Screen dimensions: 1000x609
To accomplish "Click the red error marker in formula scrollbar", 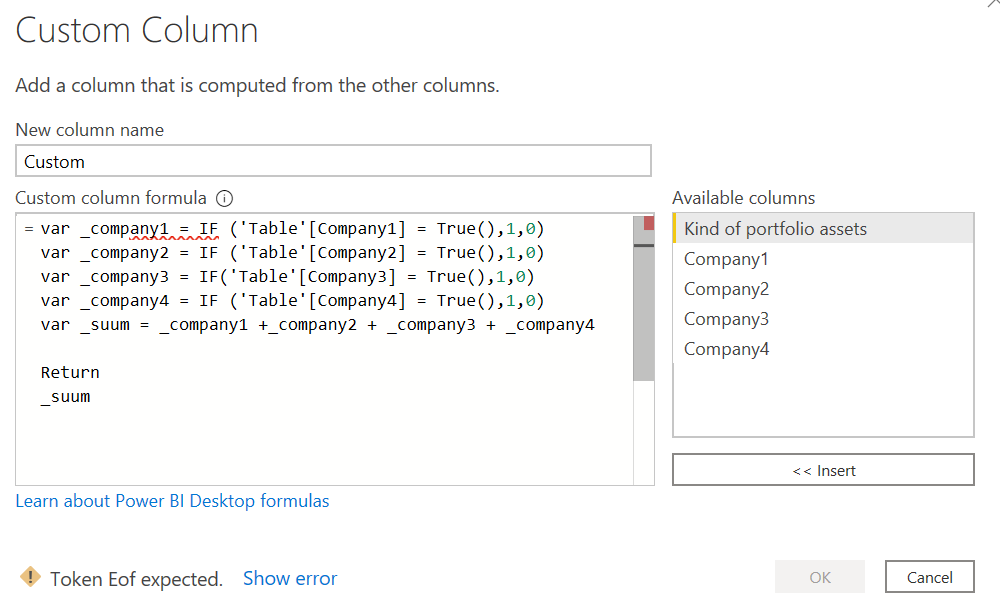I will (649, 223).
